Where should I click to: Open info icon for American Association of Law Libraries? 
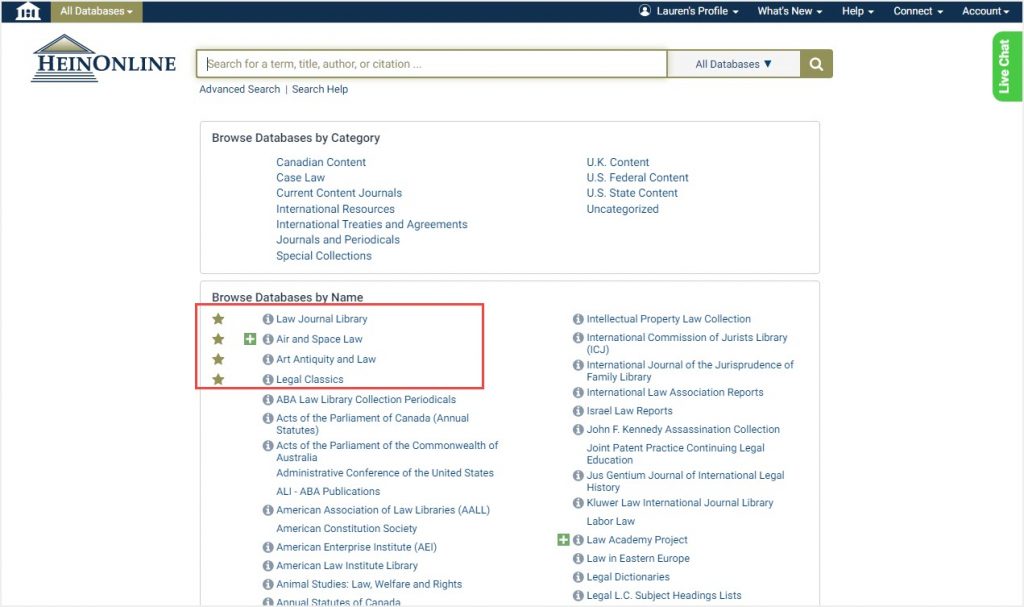tap(268, 510)
